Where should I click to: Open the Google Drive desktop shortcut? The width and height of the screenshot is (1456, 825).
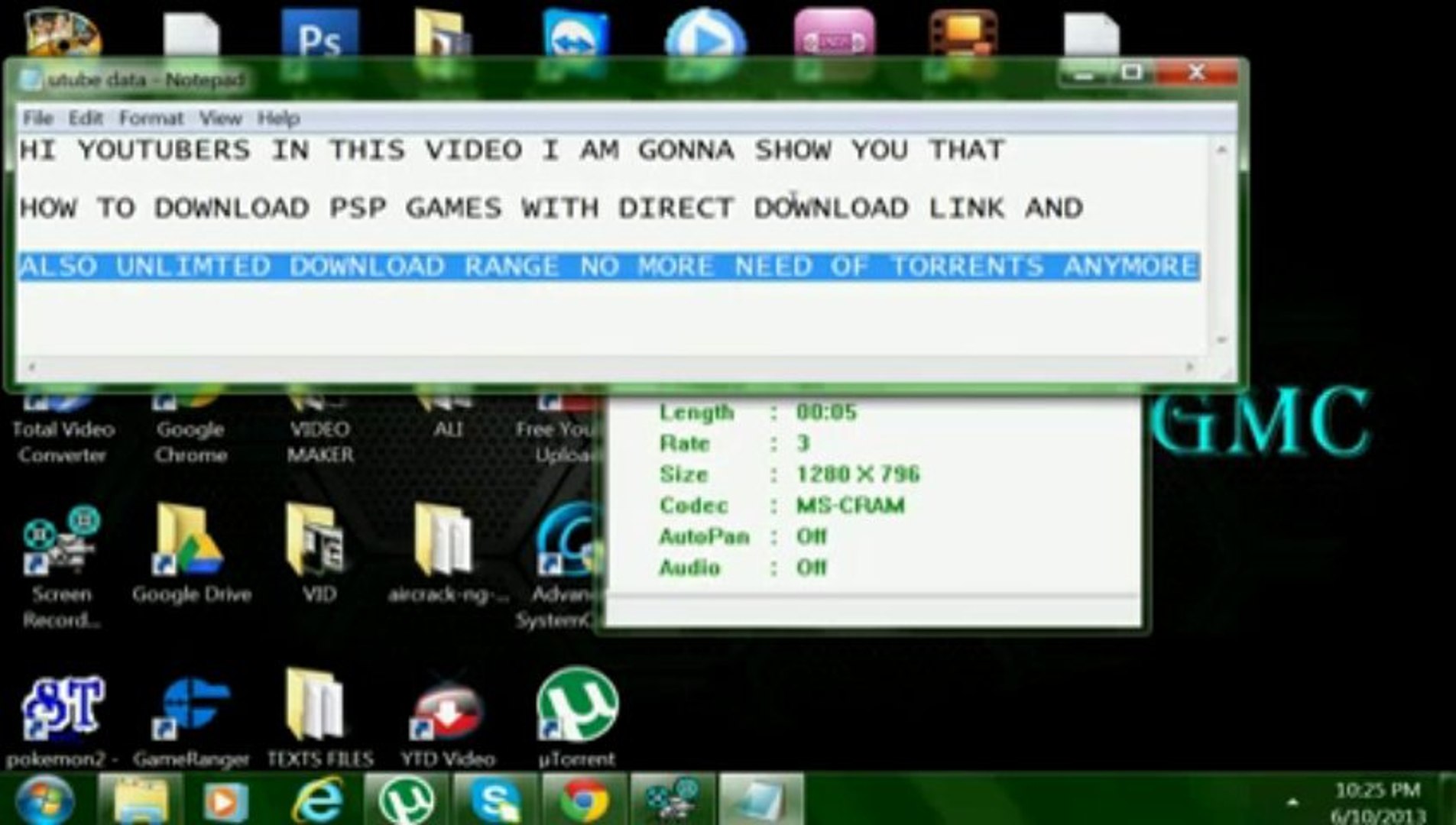click(191, 555)
